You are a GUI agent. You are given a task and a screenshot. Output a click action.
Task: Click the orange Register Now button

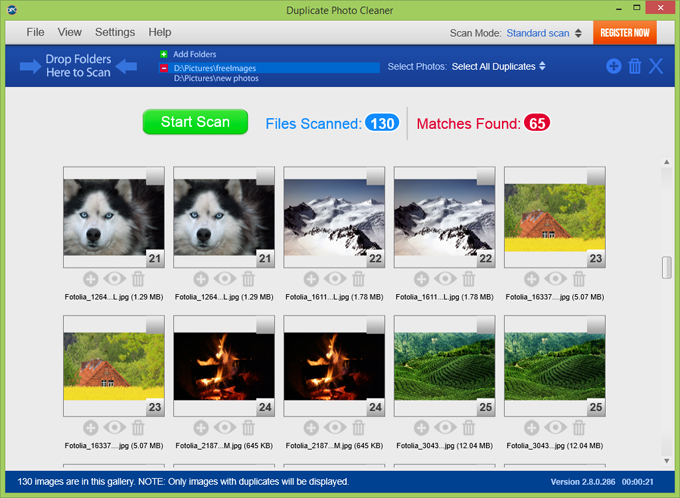624,33
